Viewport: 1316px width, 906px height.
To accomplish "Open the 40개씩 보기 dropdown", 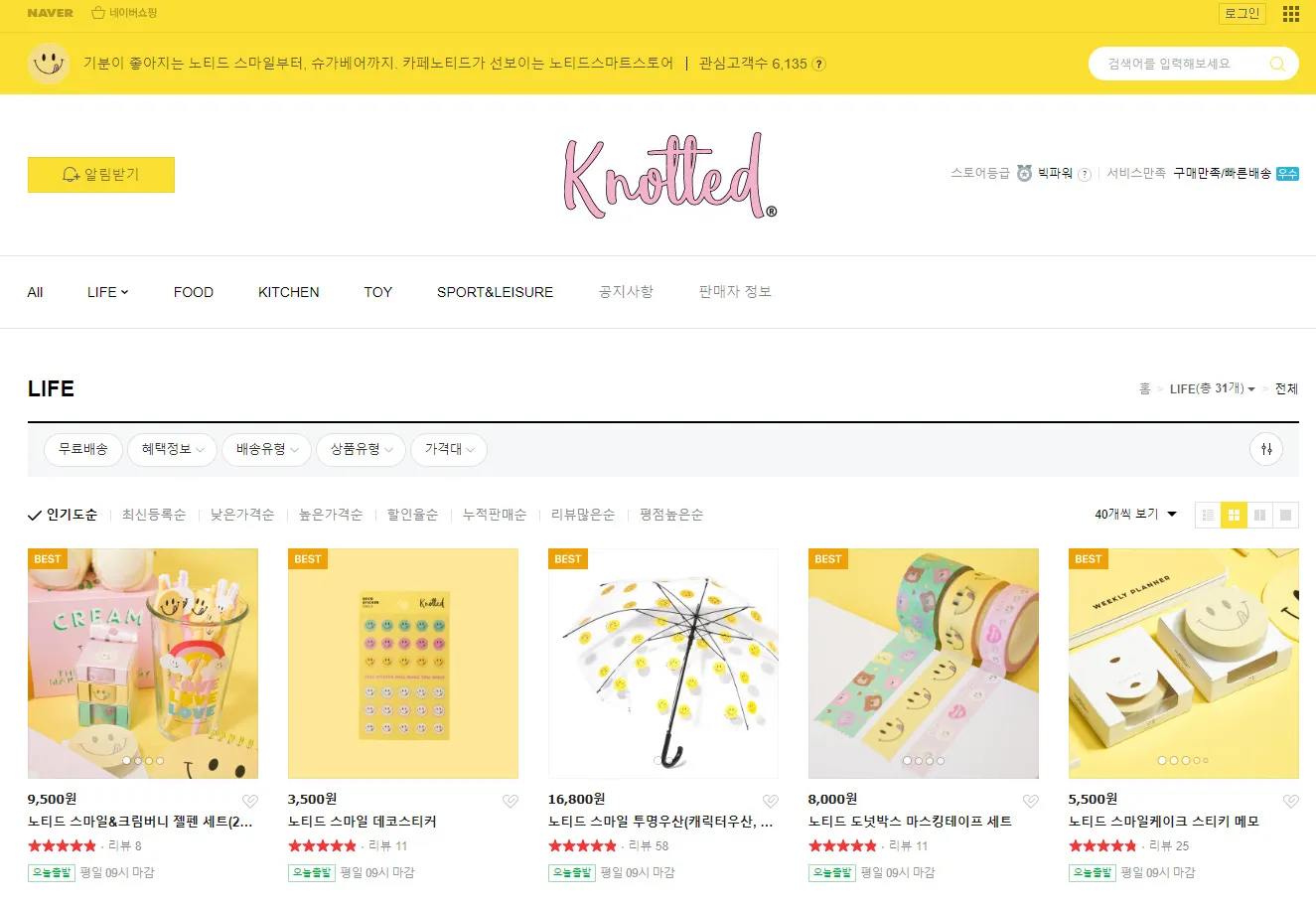I will 1135,515.
